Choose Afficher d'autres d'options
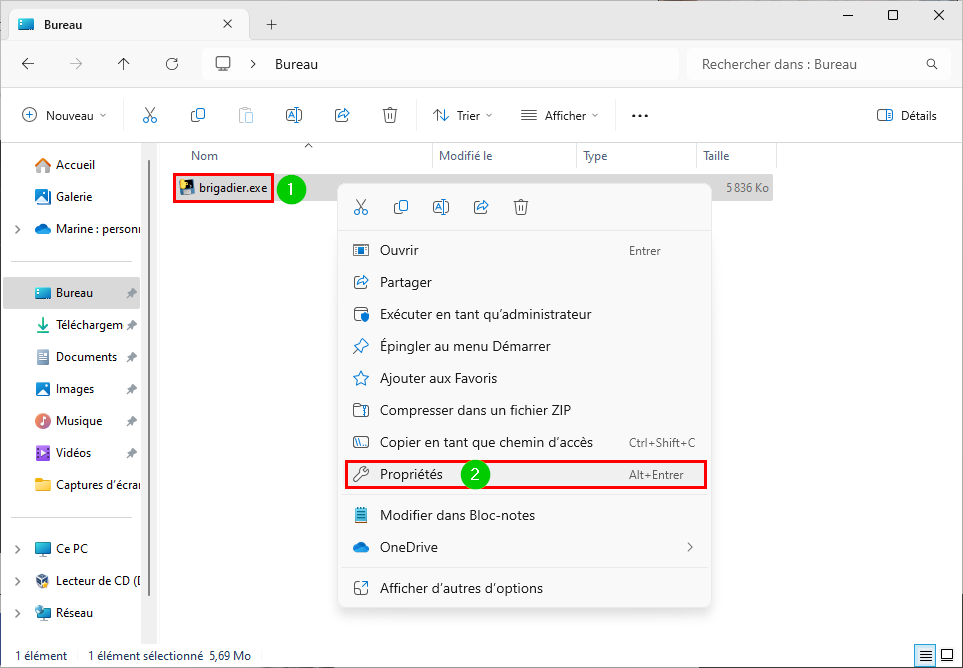Image resolution: width=963 pixels, height=668 pixels. 524,588
